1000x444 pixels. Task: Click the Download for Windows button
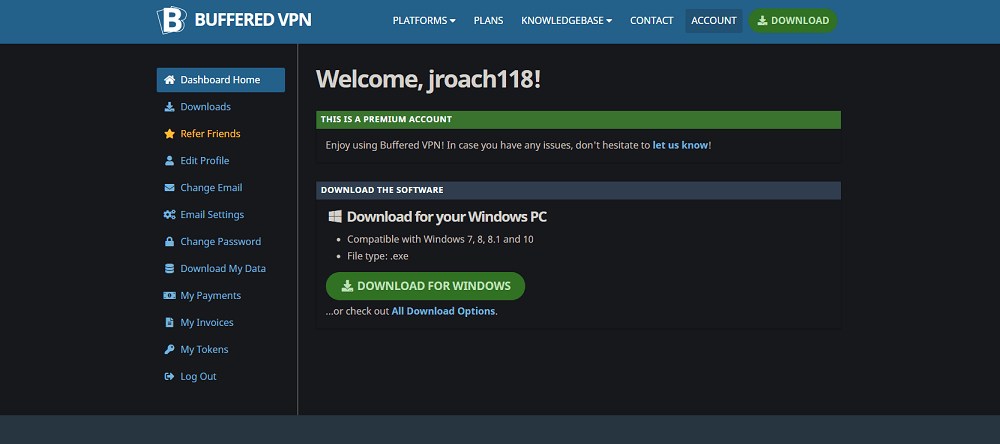click(425, 286)
